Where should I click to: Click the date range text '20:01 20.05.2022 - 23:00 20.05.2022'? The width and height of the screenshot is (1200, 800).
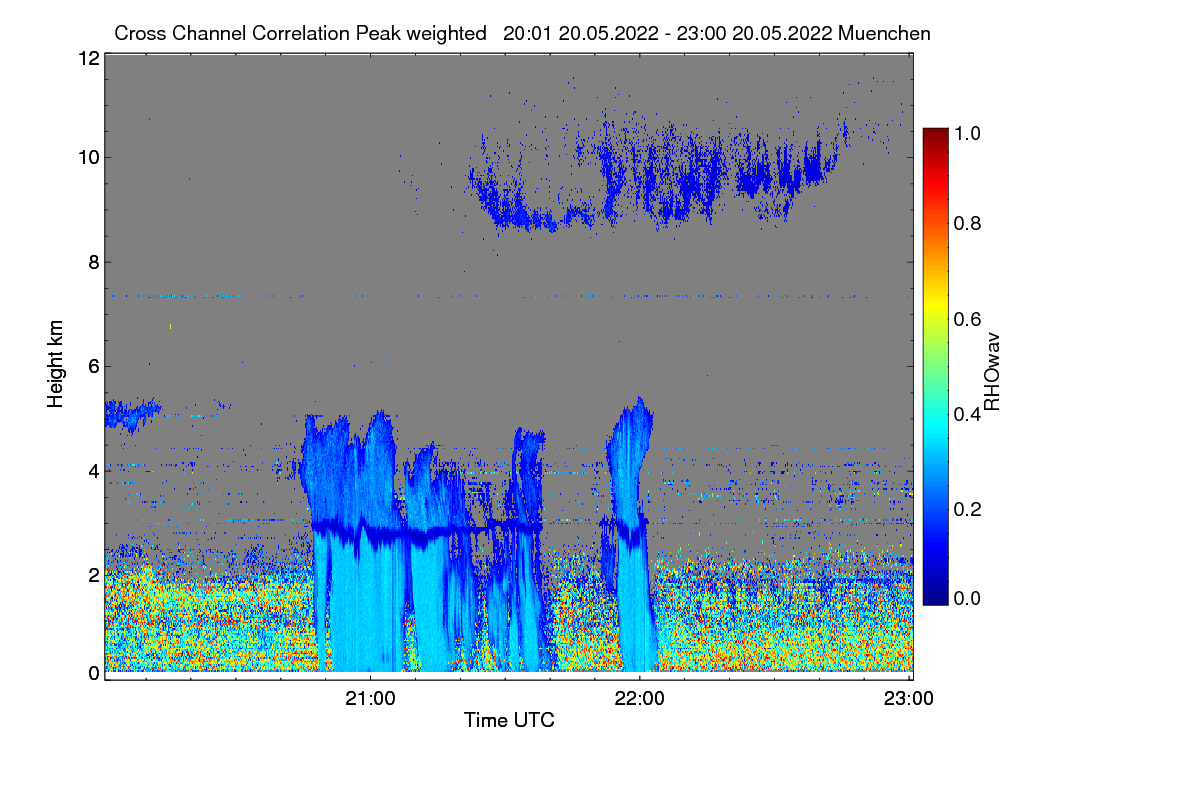(669, 33)
